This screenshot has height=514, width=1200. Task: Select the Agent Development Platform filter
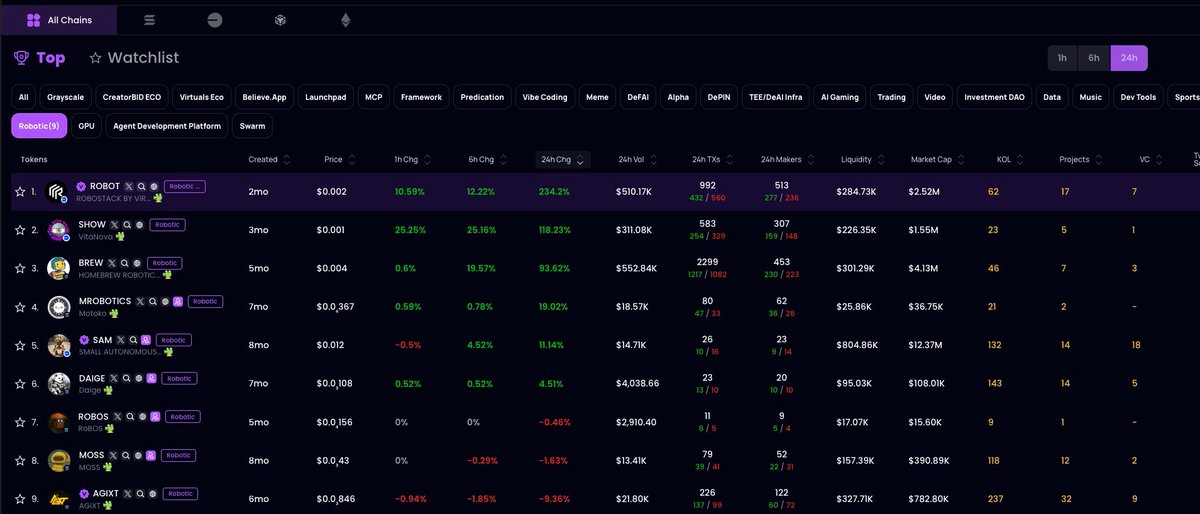coord(167,126)
